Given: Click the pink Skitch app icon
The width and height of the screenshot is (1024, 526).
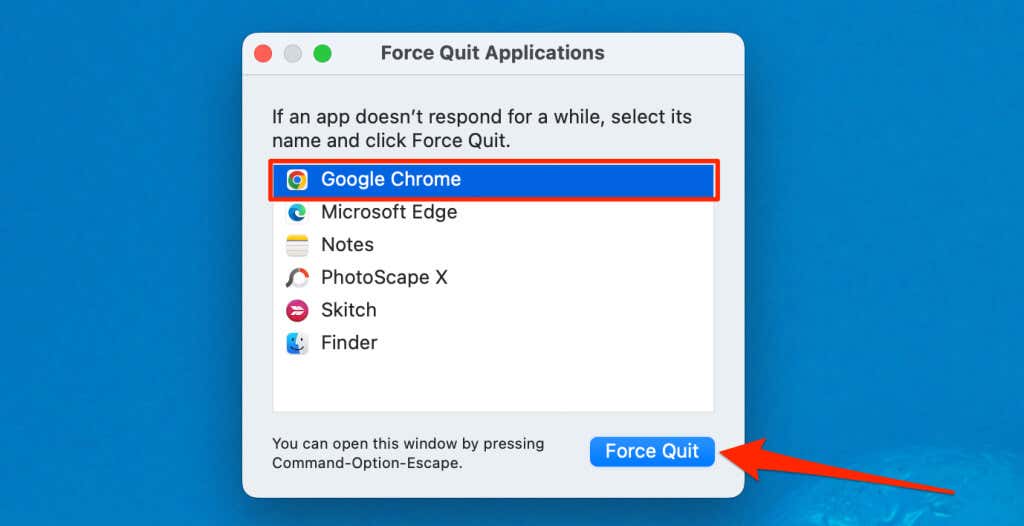Looking at the screenshot, I should tap(297, 310).
